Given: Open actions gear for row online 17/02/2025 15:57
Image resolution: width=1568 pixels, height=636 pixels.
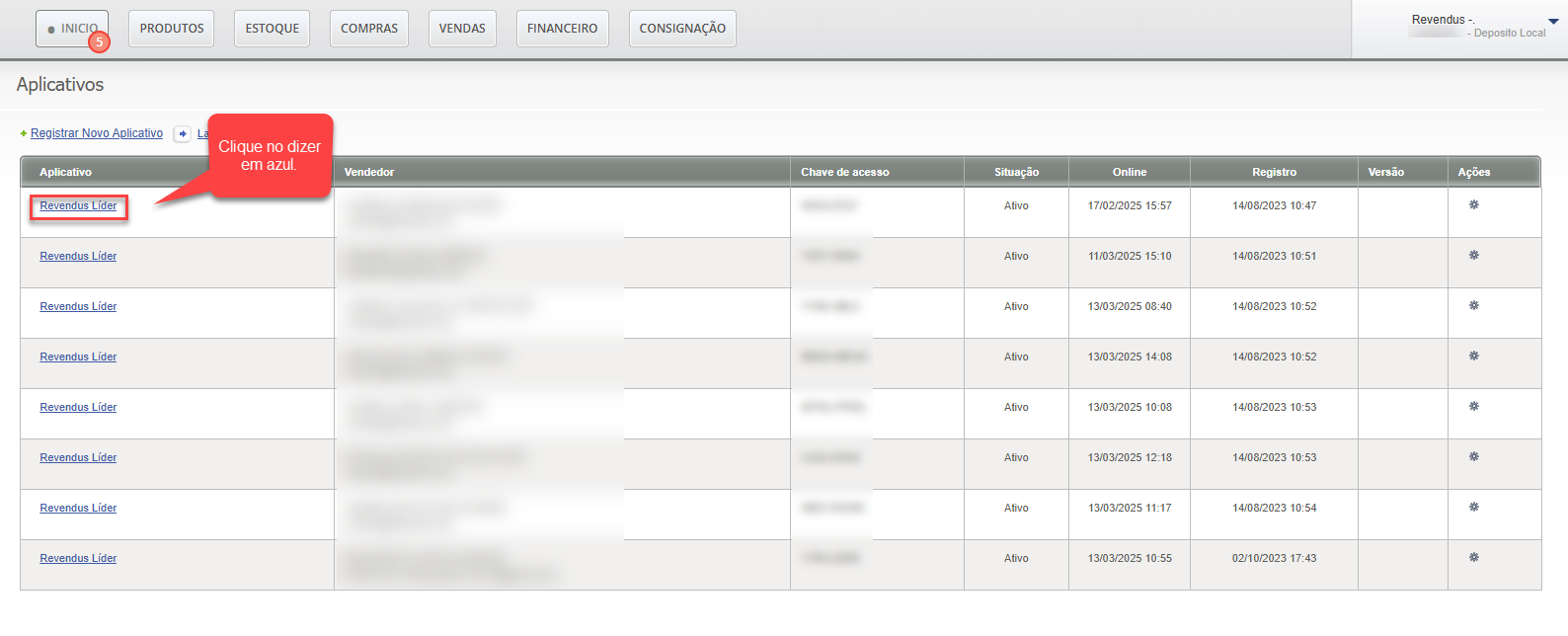Looking at the screenshot, I should 1473,205.
